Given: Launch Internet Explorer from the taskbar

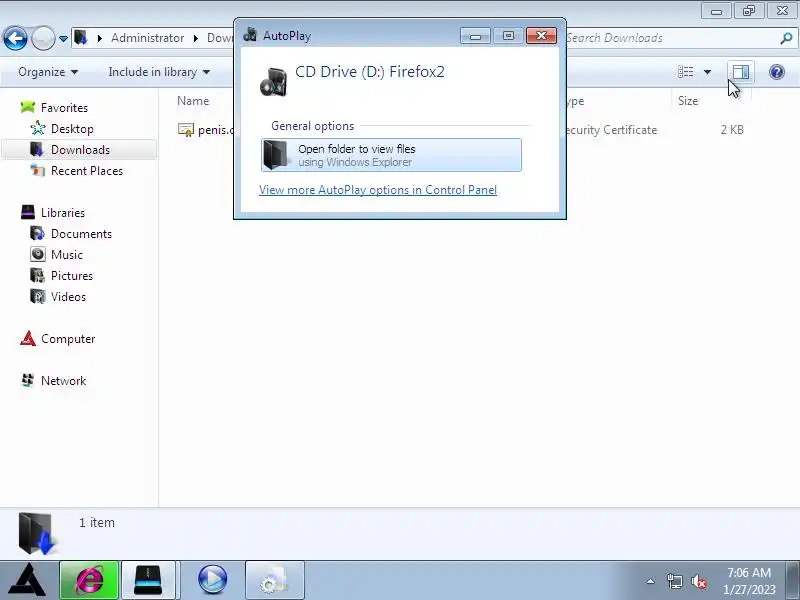Looking at the screenshot, I should click(x=89, y=580).
